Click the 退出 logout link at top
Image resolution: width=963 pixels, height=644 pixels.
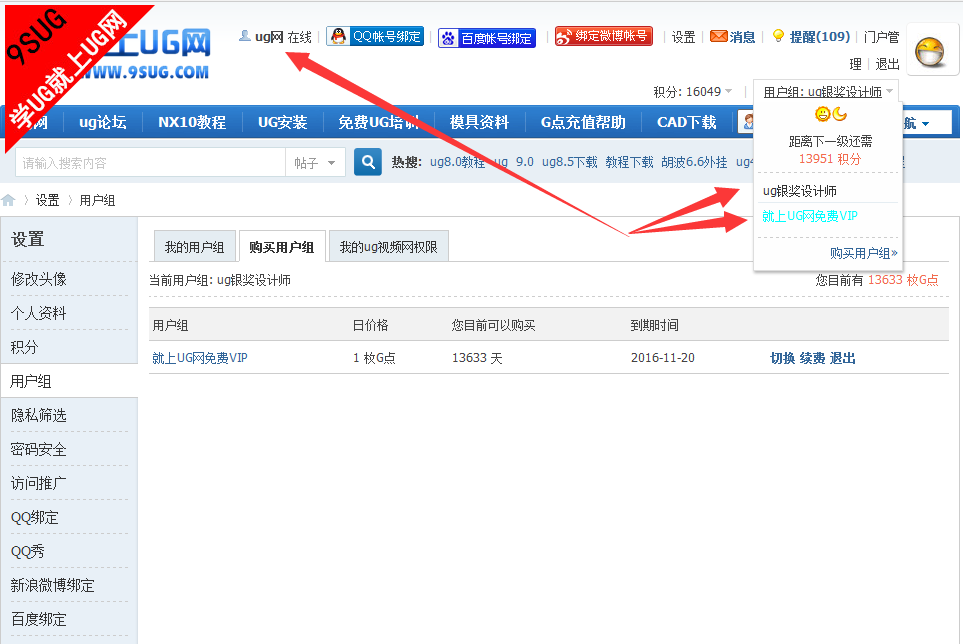click(887, 64)
